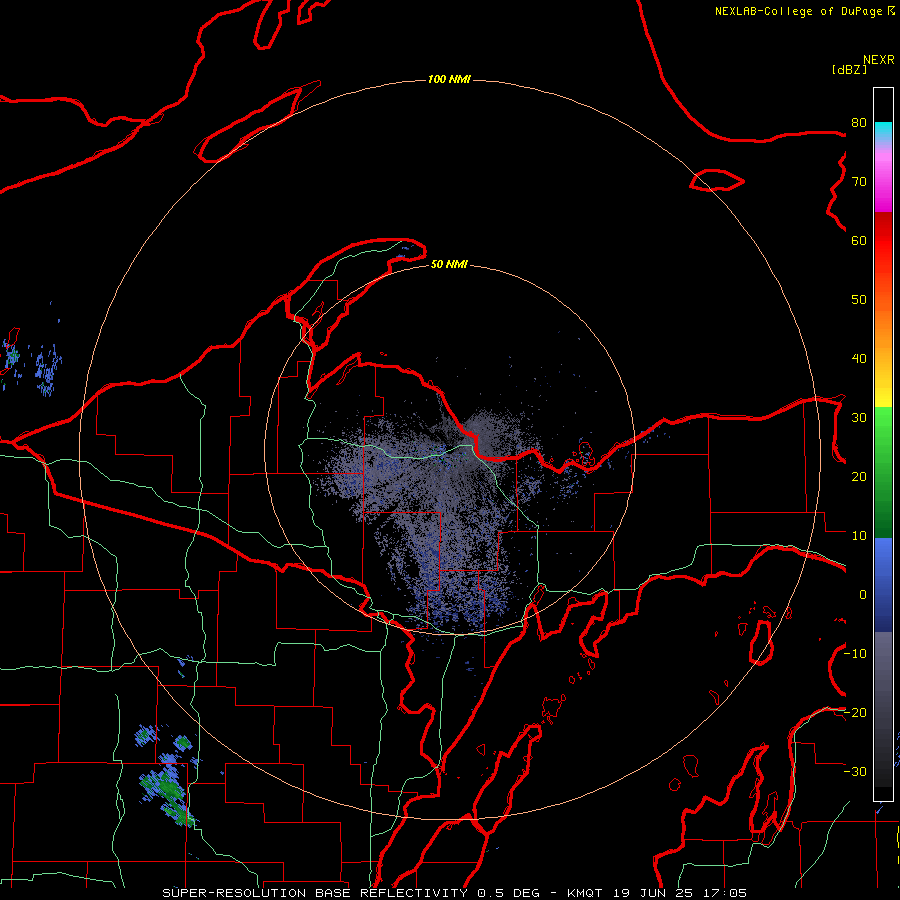
Task: Click the 70 value on dBZ scale
Action: pos(859,182)
